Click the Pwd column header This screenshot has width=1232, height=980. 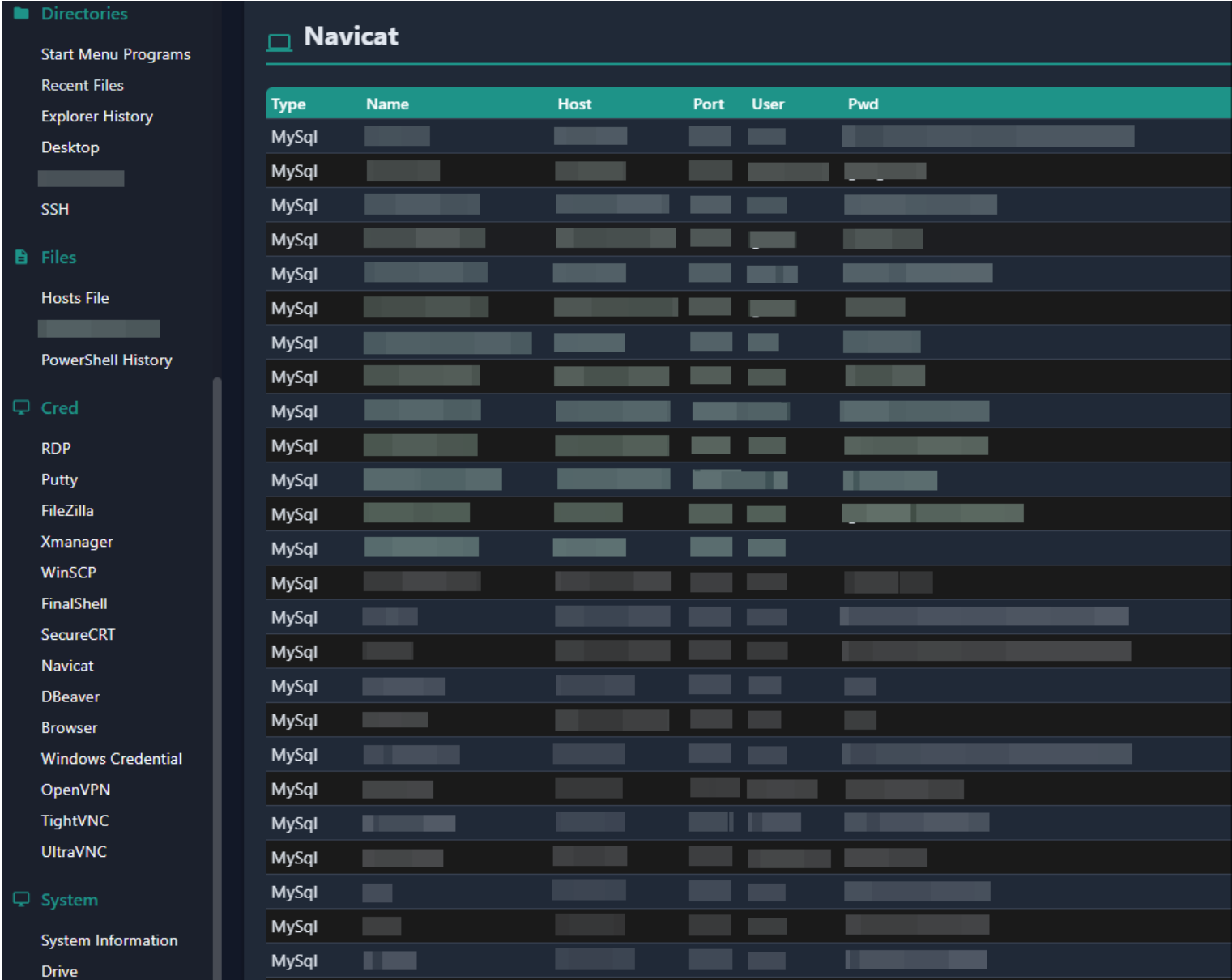863,104
